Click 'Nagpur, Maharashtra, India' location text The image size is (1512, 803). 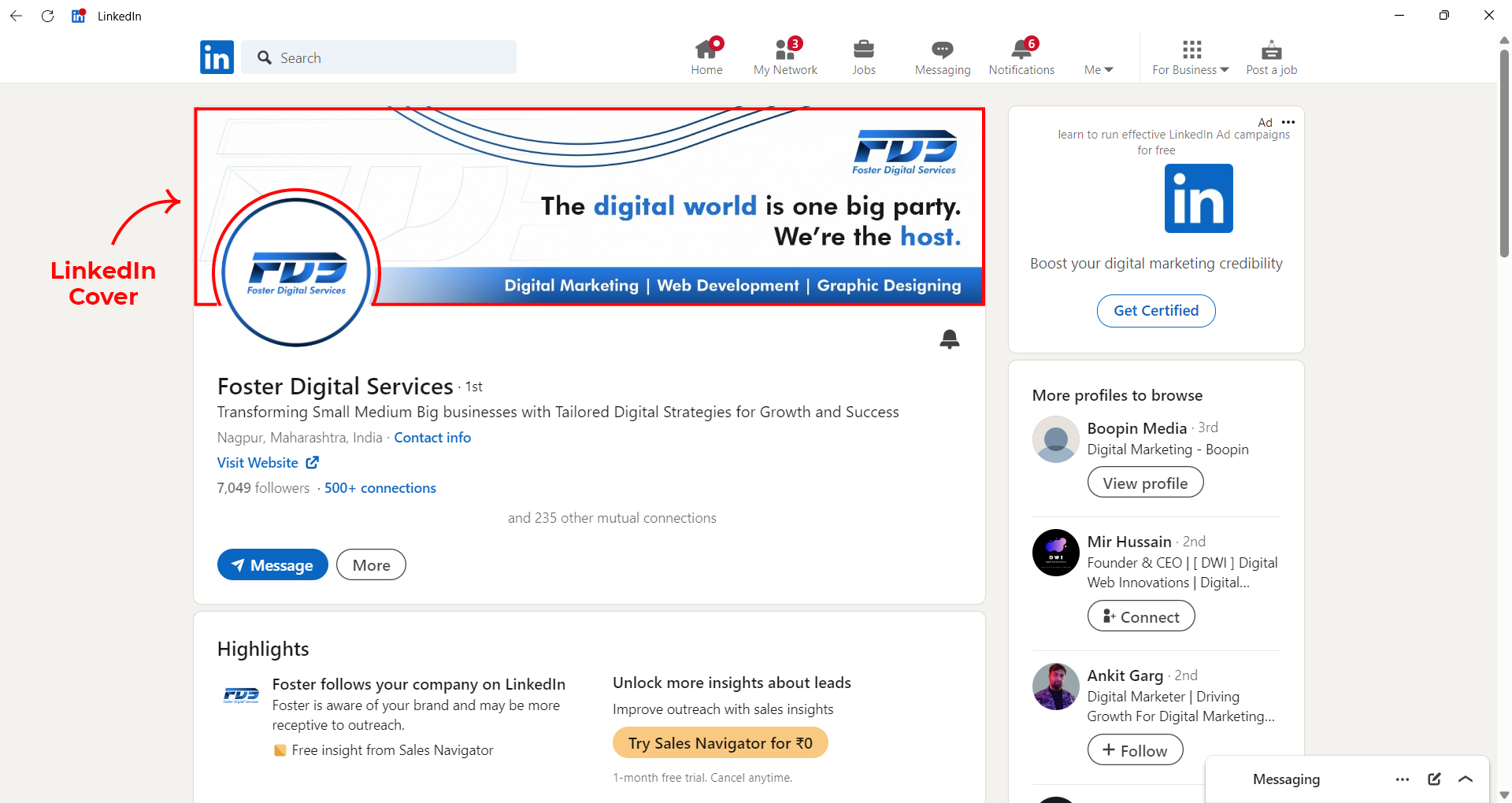[299, 438]
